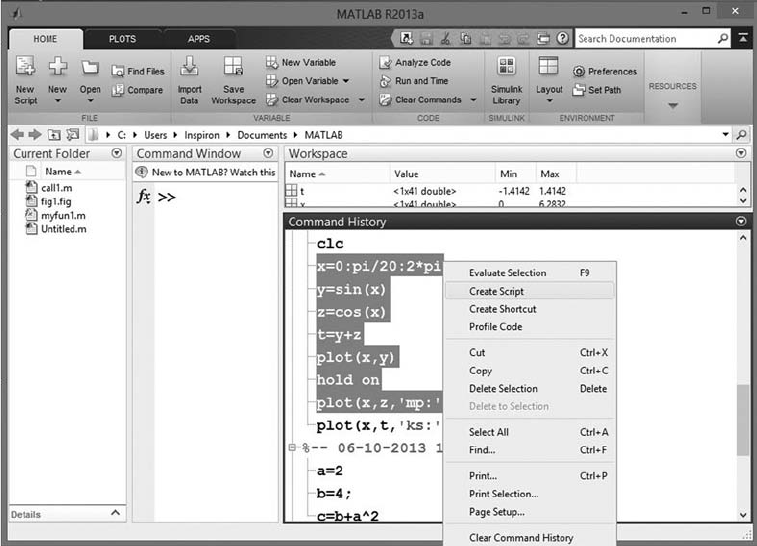The width and height of the screenshot is (757, 546).
Task: Click the back arrow in the address bar
Action: coord(17,135)
